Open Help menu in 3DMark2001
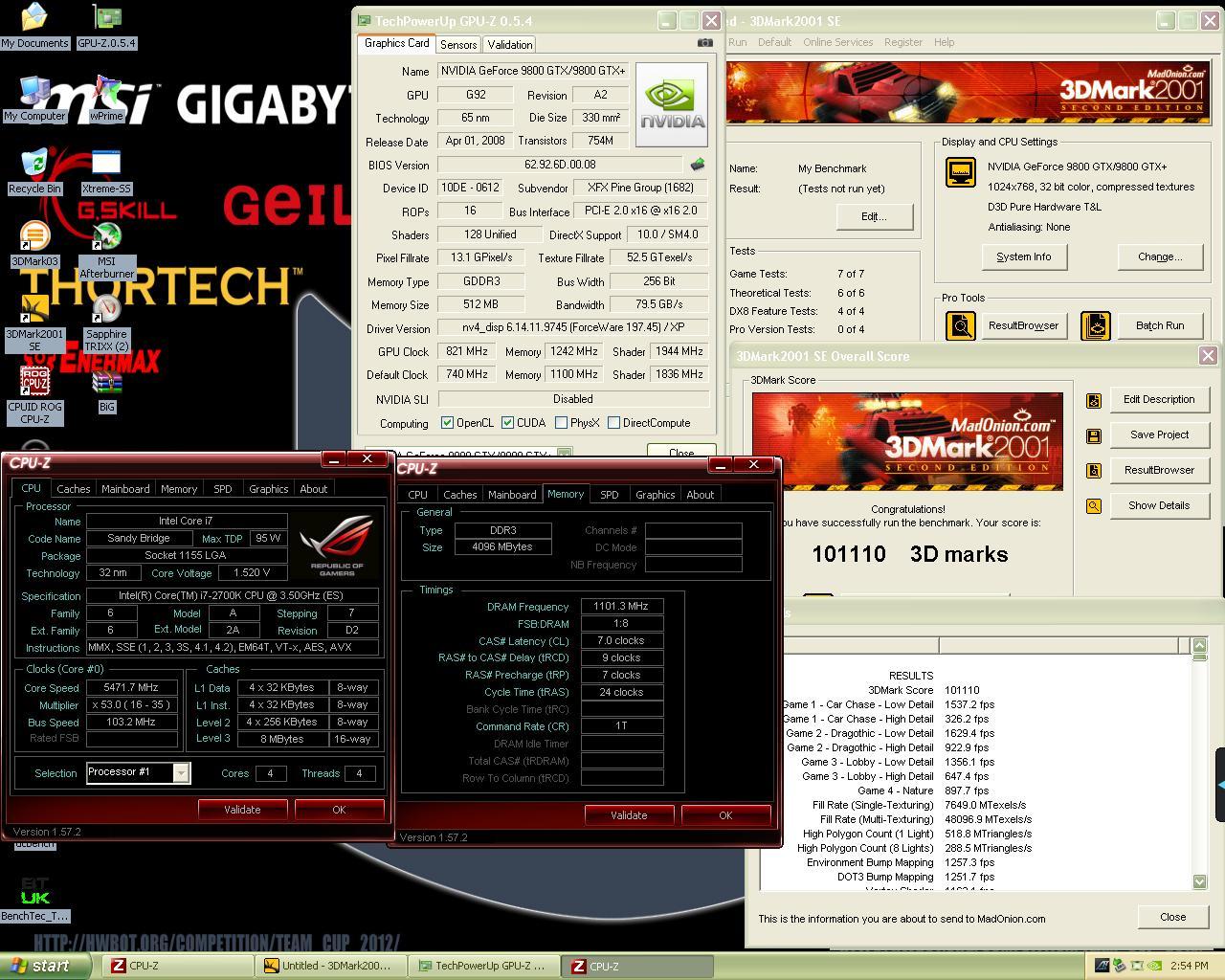This screenshot has height=980, width=1225. pyautogui.click(x=944, y=42)
